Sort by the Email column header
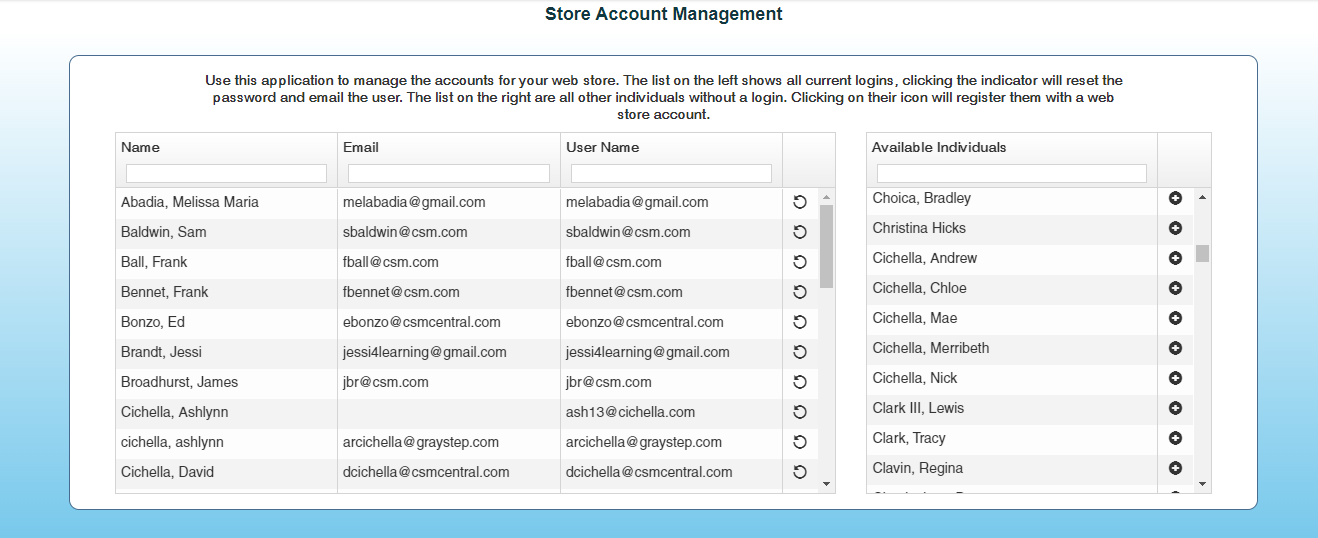1318x538 pixels. 361,147
